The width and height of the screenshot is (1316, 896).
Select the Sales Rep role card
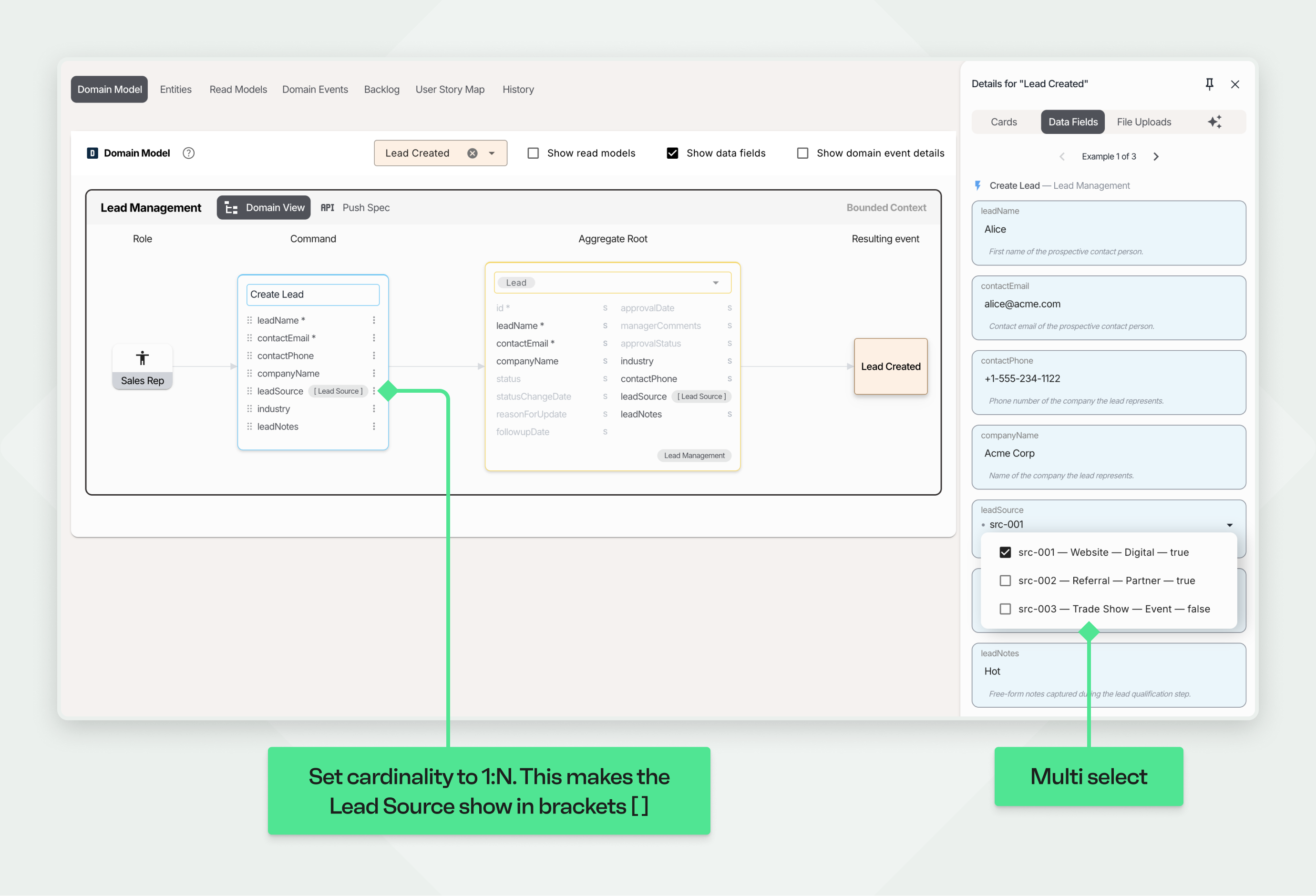point(142,367)
